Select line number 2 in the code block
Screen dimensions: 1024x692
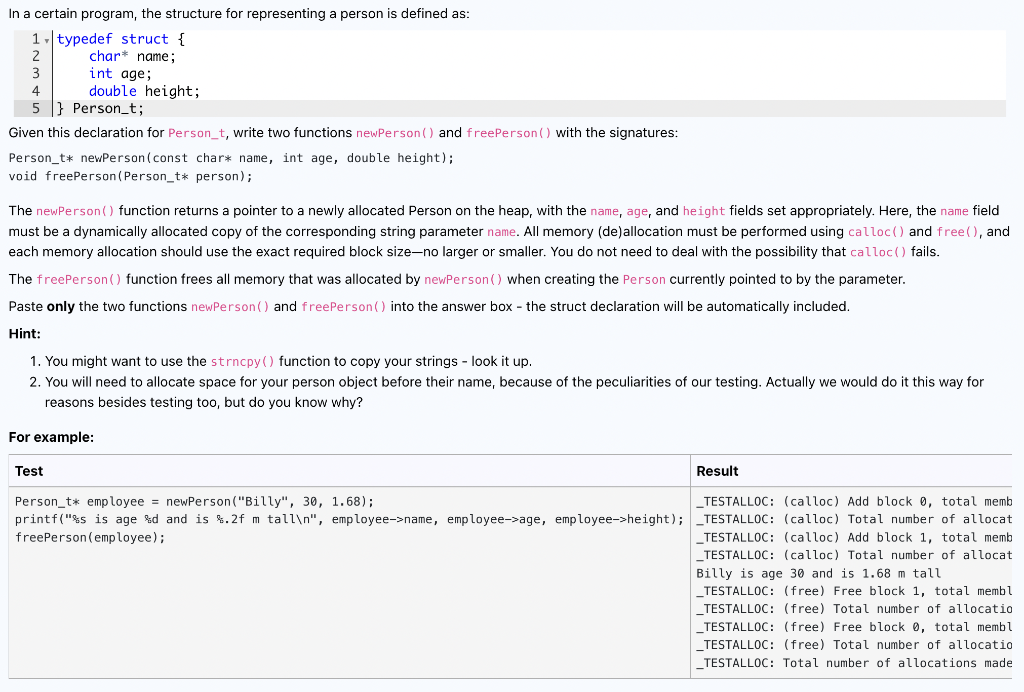tap(35, 56)
